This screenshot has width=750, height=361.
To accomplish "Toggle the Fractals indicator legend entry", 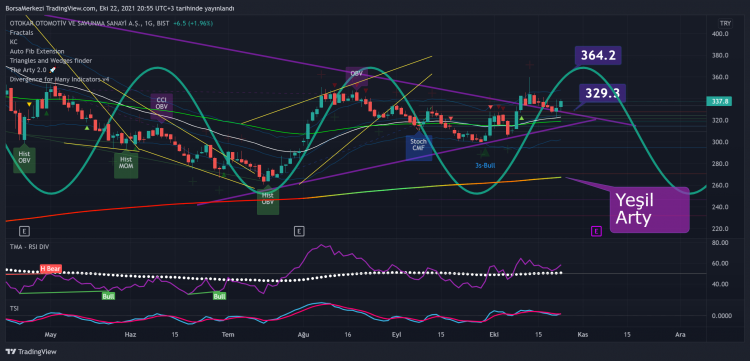I will [22, 33].
